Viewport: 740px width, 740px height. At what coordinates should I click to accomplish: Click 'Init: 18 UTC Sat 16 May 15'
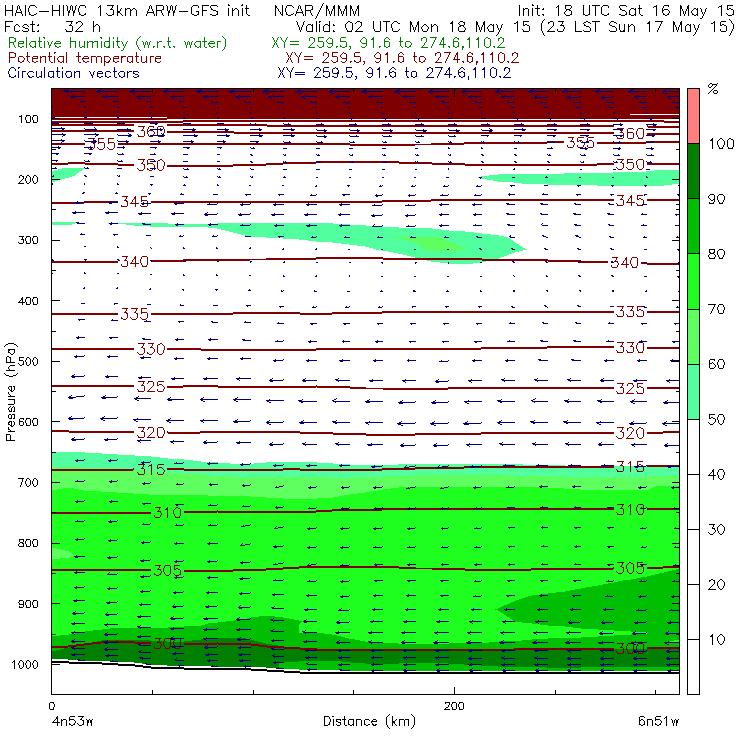pos(626,11)
